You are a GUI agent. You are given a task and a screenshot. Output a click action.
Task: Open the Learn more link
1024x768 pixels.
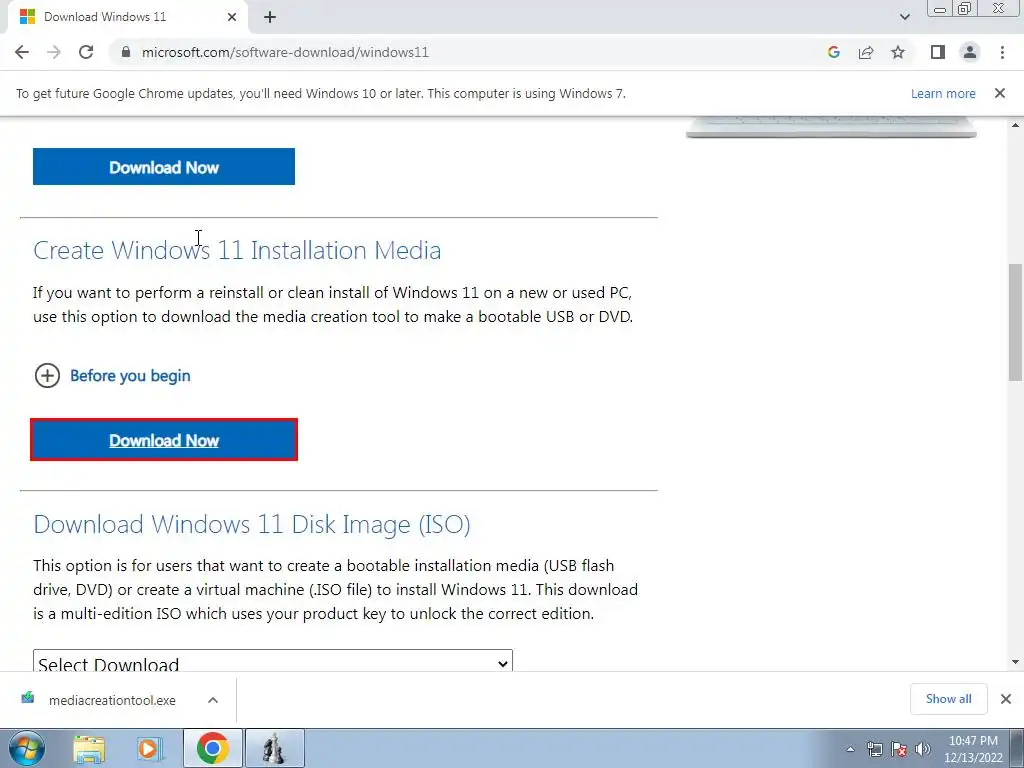943,93
